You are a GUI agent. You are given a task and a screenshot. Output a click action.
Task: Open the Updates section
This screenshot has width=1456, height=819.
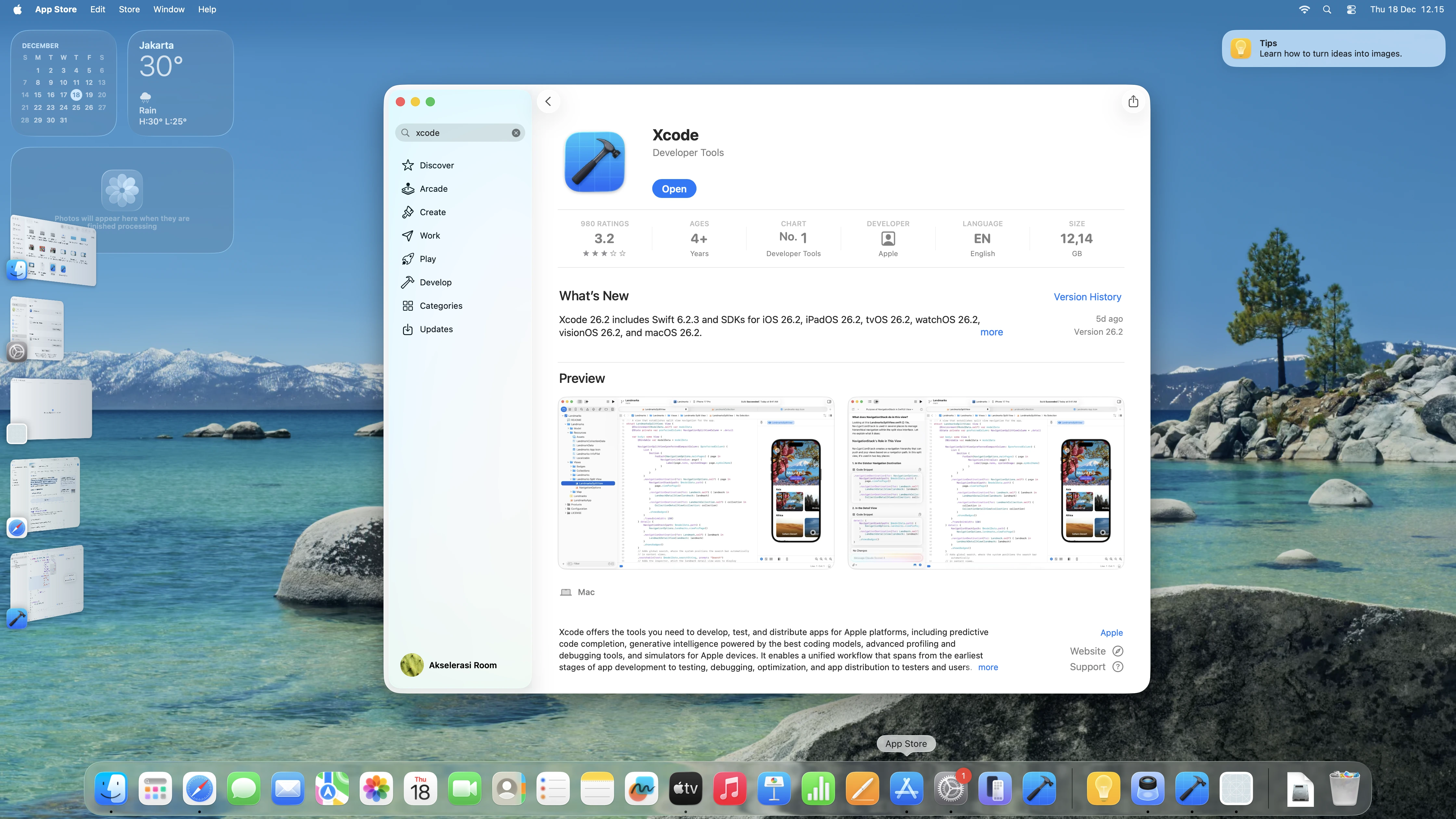click(436, 330)
